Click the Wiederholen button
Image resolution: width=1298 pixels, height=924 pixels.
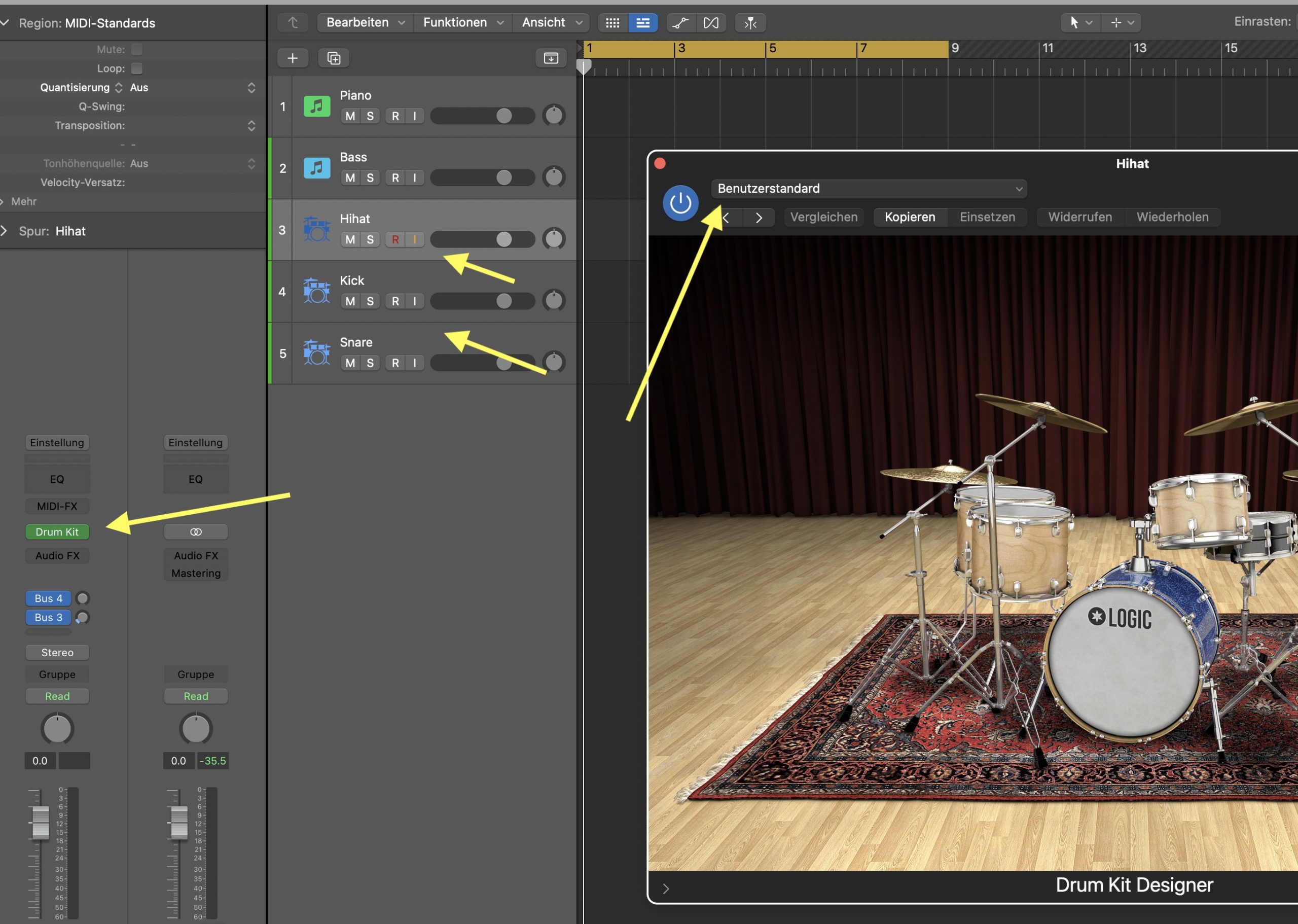point(1172,218)
